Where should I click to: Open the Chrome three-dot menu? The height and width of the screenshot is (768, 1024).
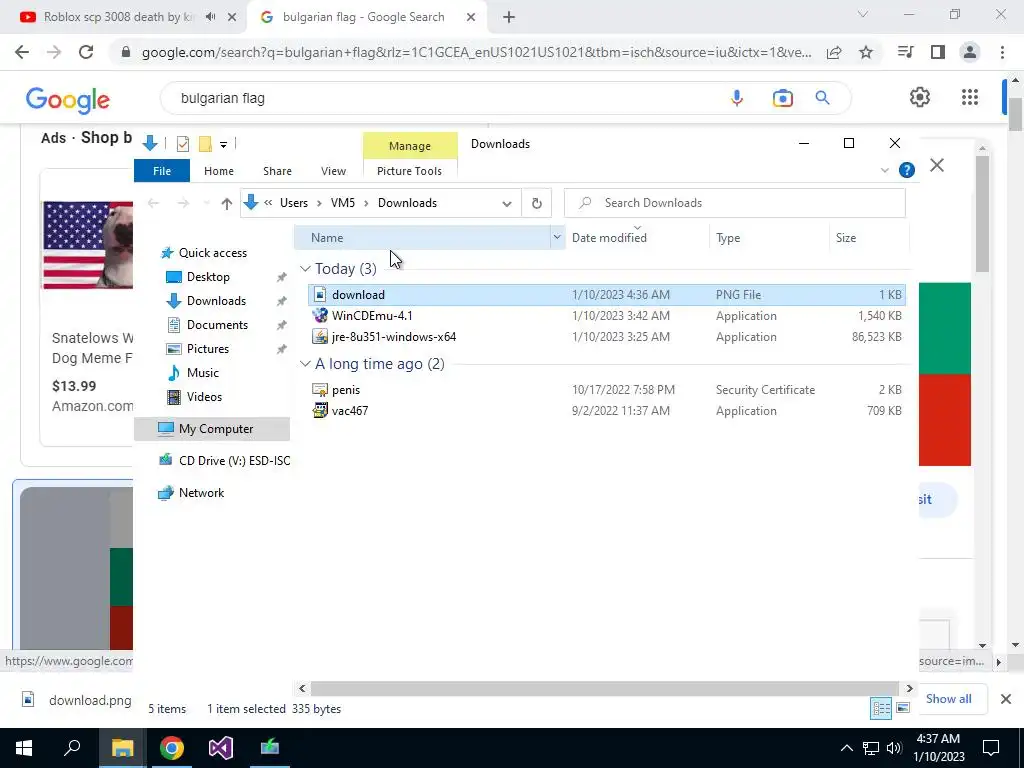click(x=1002, y=52)
